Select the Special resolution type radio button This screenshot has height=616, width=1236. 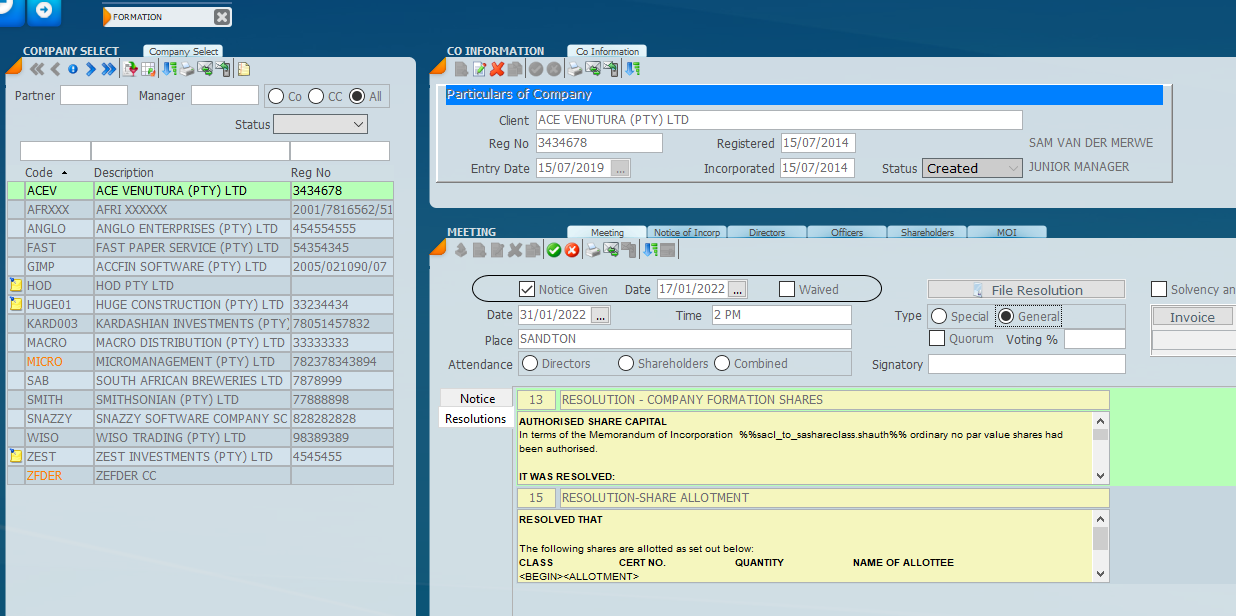pyautogui.click(x=939, y=316)
